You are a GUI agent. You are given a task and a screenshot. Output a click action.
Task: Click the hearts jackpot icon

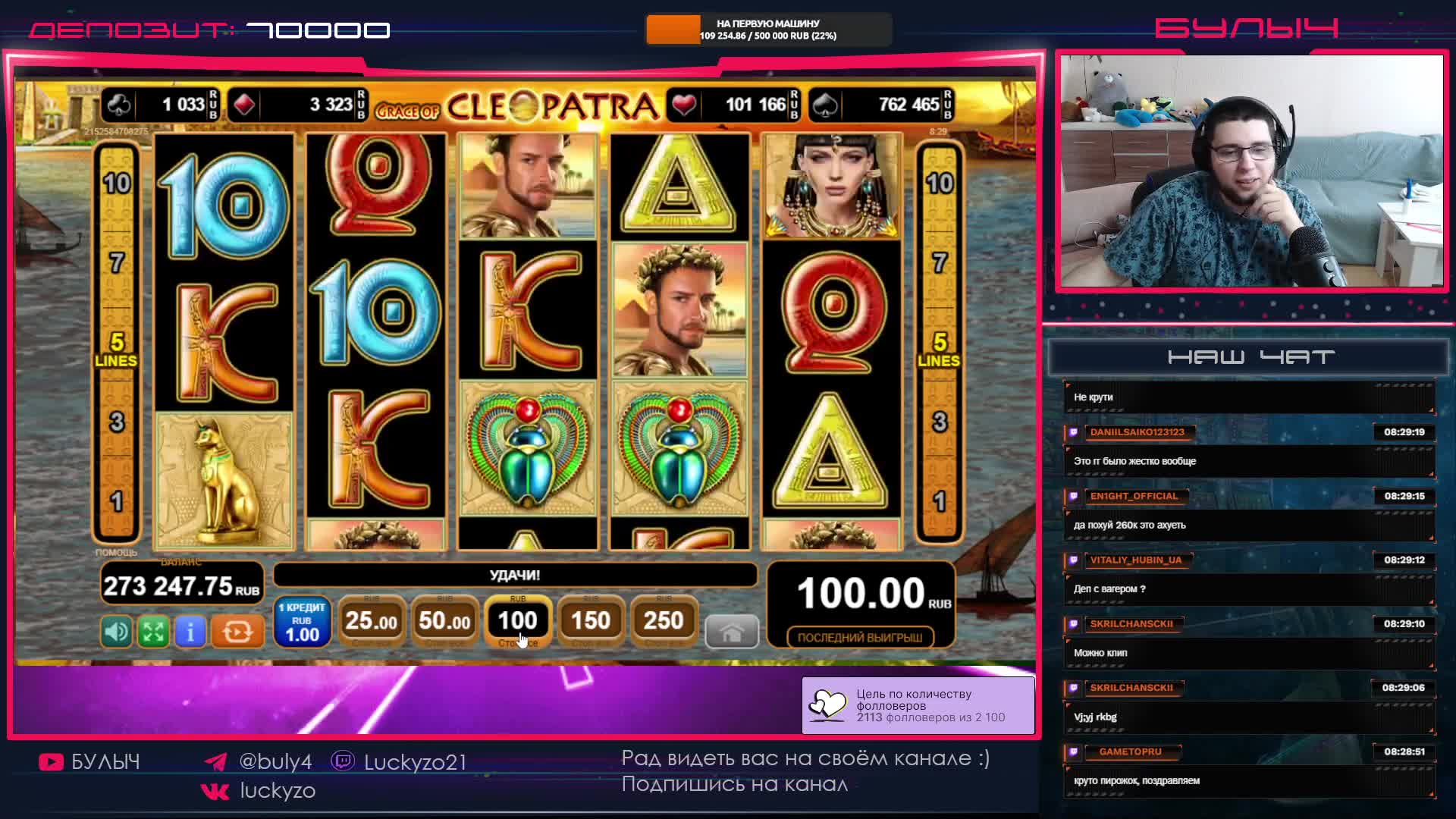[x=684, y=105]
